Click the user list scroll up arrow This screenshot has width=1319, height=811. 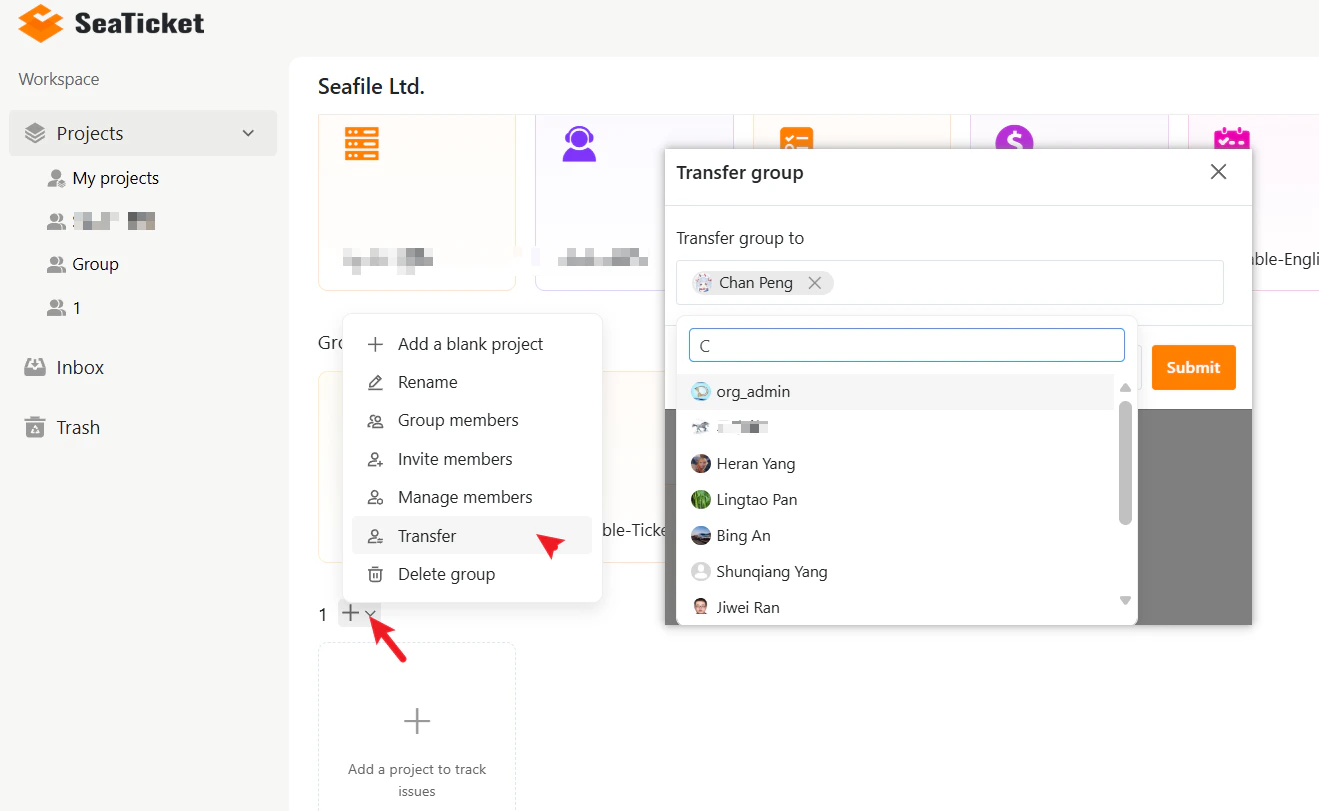[1125, 387]
